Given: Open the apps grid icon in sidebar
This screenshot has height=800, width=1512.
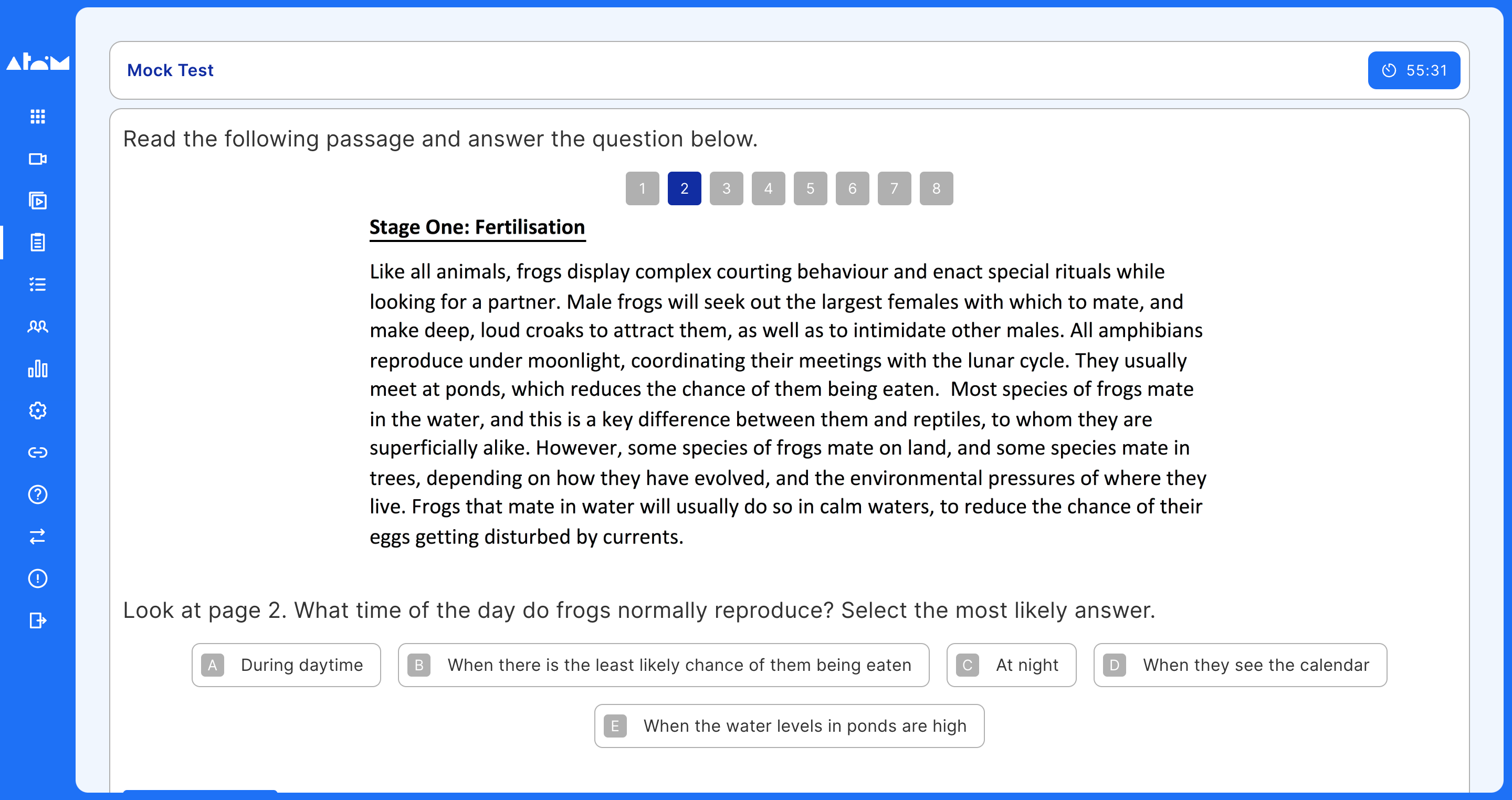Looking at the screenshot, I should tap(38, 116).
